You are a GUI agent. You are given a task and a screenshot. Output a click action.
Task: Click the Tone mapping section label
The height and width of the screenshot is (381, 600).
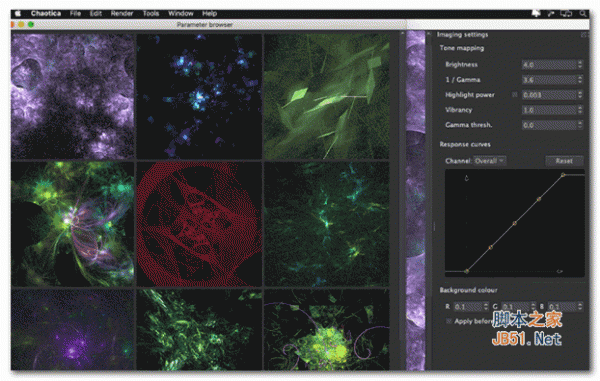tap(462, 48)
